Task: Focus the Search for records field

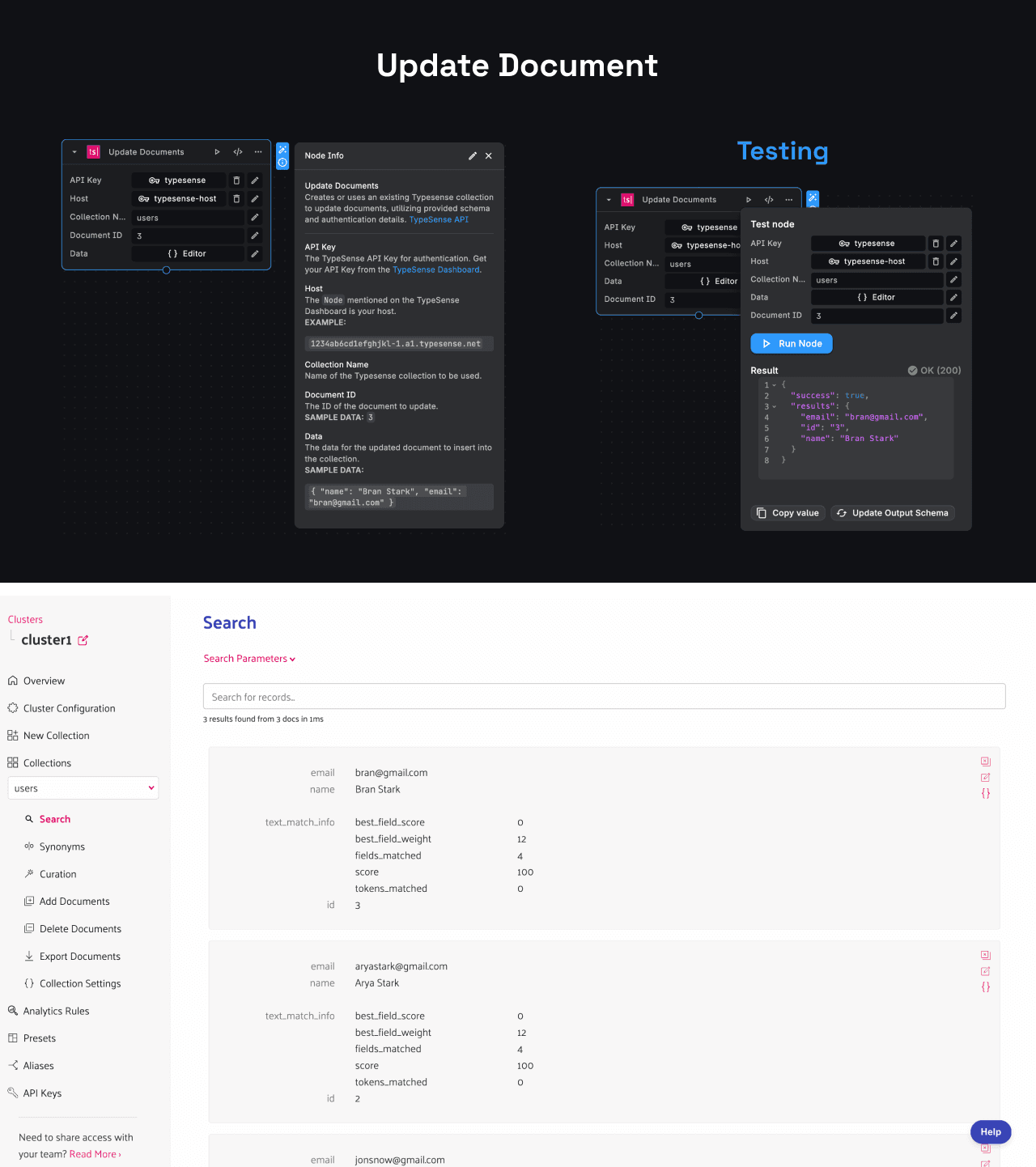Action: click(x=604, y=697)
